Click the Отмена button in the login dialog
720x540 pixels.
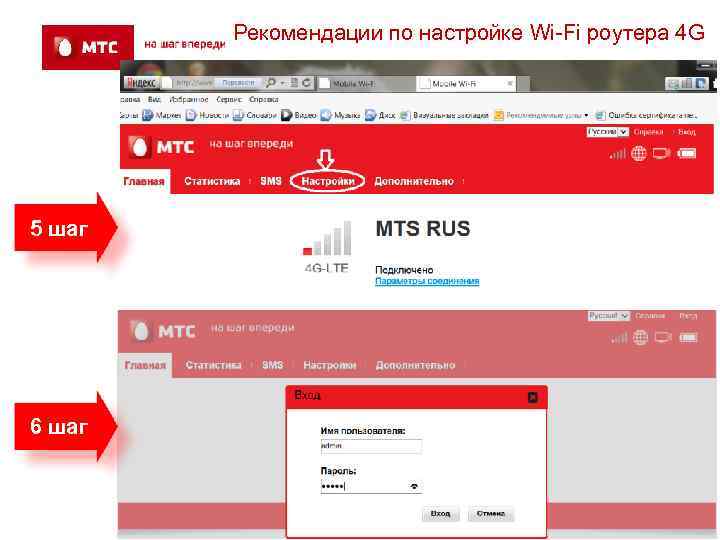[x=491, y=513]
